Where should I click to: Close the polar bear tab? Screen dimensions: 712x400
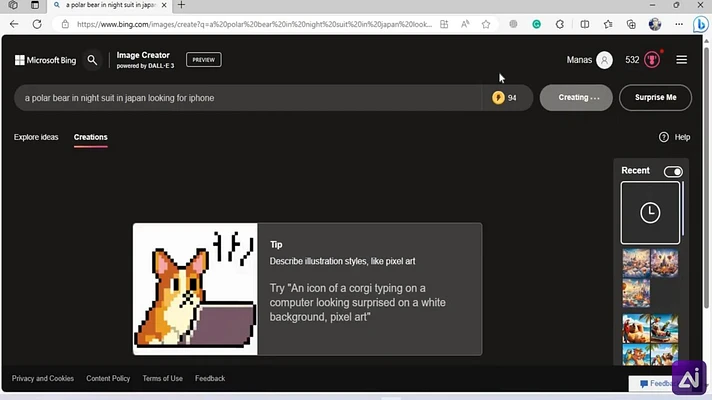[x=164, y=5]
